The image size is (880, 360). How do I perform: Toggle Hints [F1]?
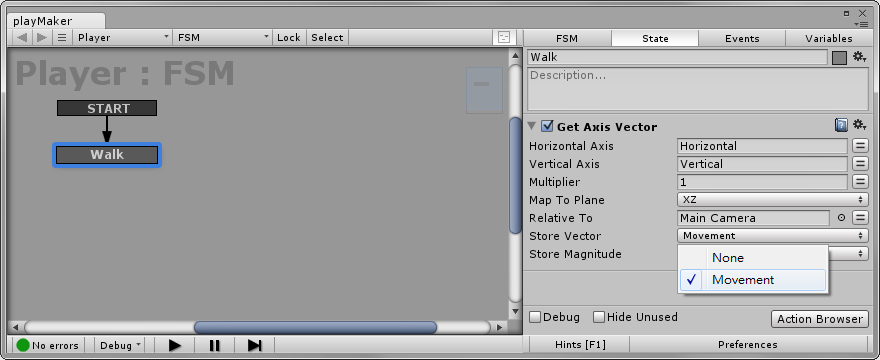[580, 345]
